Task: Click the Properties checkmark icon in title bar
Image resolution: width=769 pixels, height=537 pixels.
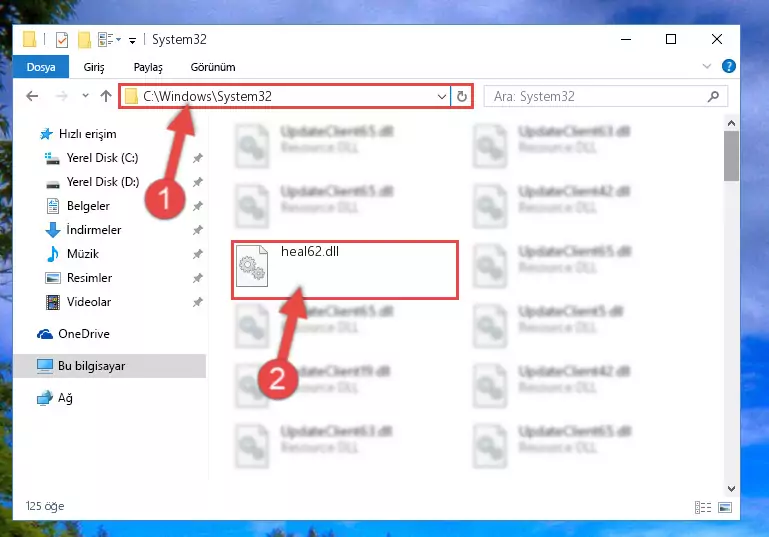Action: [x=62, y=39]
